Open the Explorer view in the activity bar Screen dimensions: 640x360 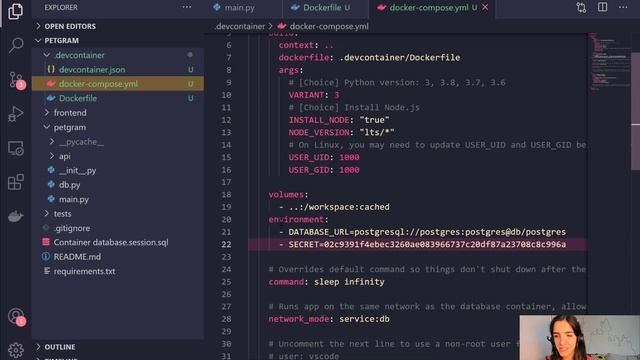point(16,11)
